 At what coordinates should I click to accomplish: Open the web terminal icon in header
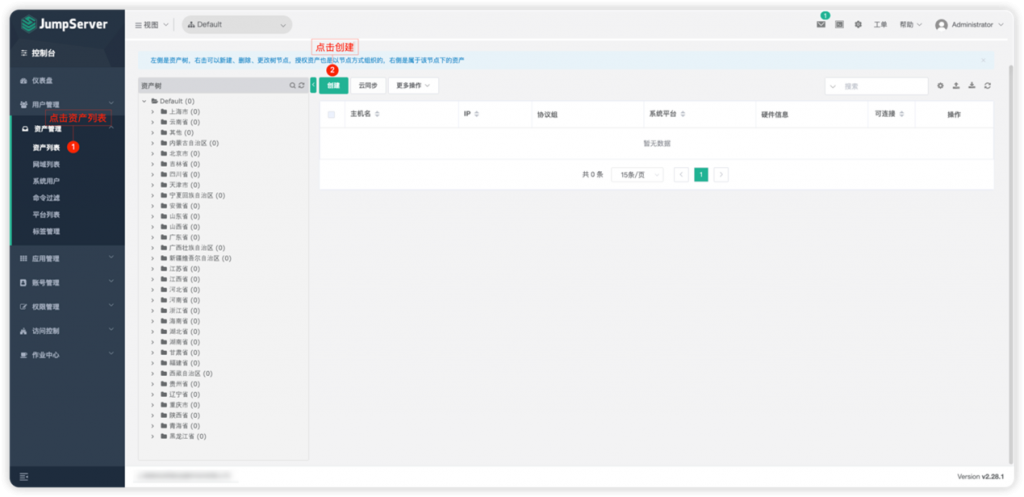839,24
